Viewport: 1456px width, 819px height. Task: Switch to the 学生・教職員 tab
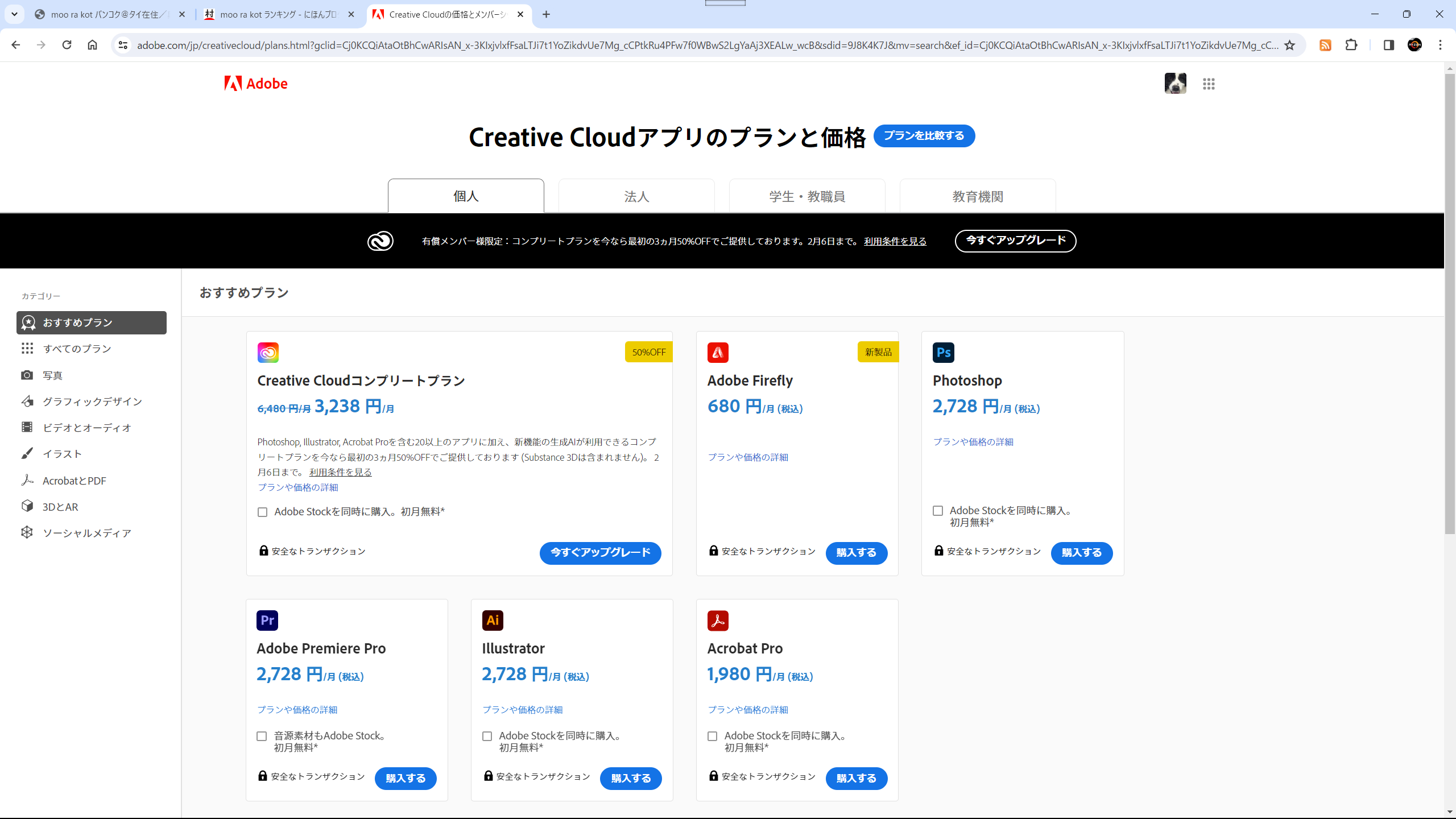click(x=807, y=196)
